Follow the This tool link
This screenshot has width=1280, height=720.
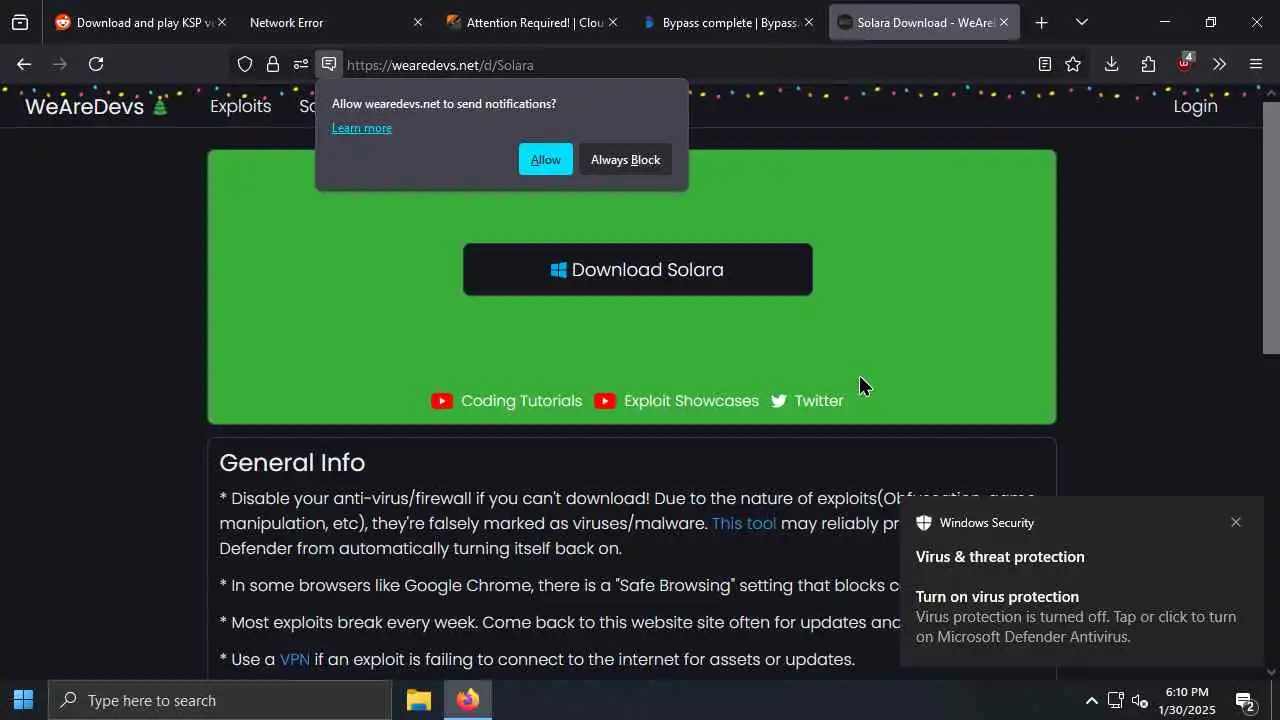click(744, 523)
